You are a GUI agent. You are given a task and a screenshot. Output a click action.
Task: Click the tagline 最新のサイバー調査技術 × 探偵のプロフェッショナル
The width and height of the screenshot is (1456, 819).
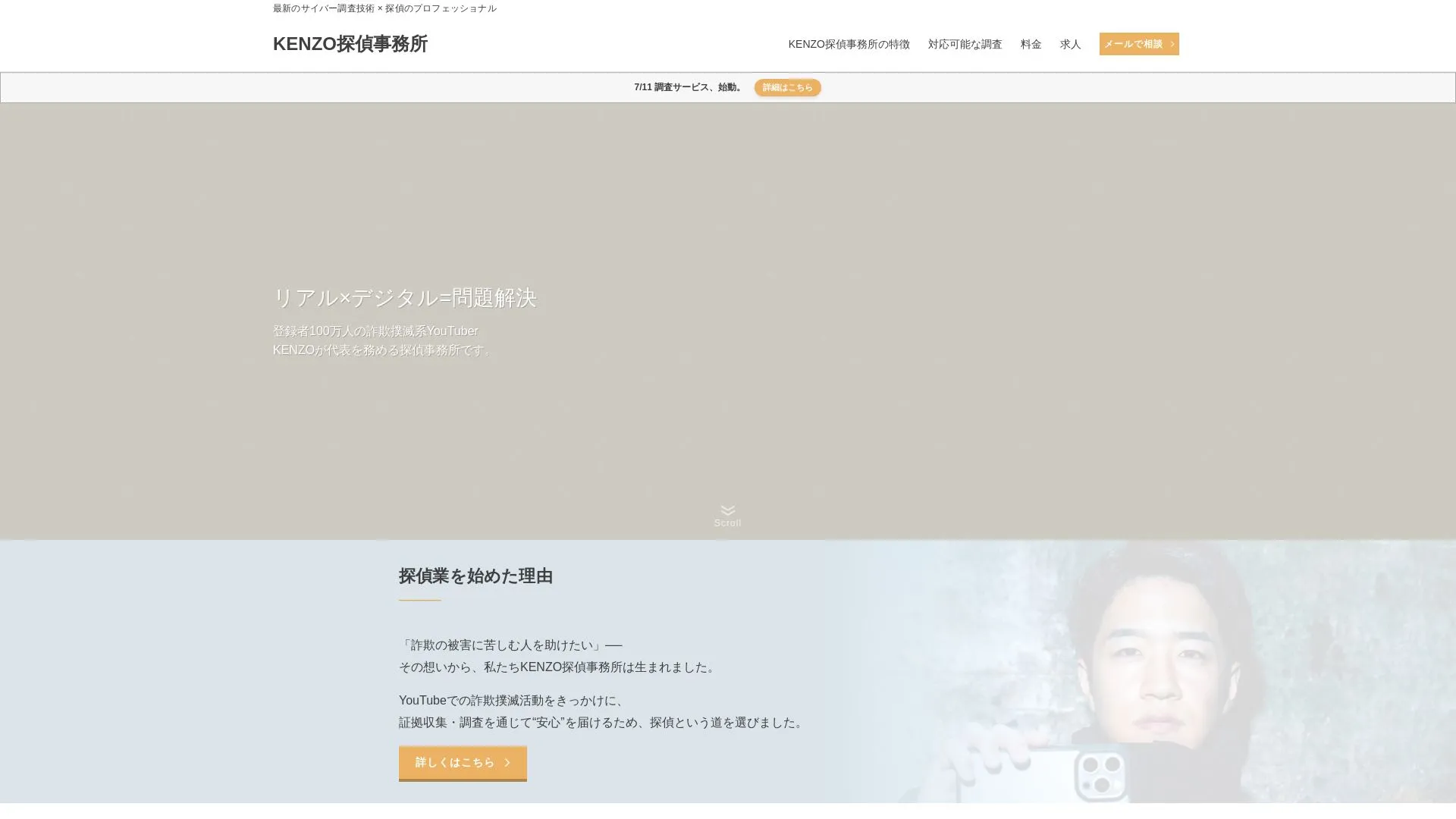(384, 8)
